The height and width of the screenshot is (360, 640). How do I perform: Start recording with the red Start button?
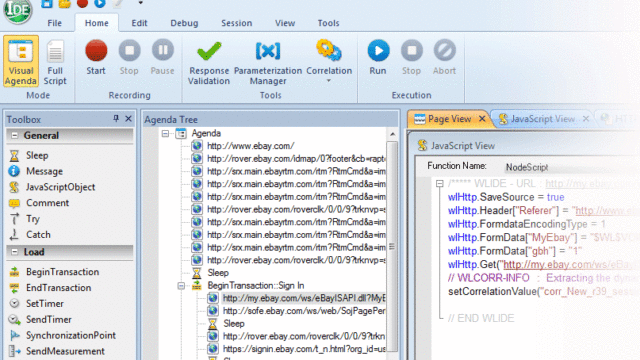tap(96, 57)
